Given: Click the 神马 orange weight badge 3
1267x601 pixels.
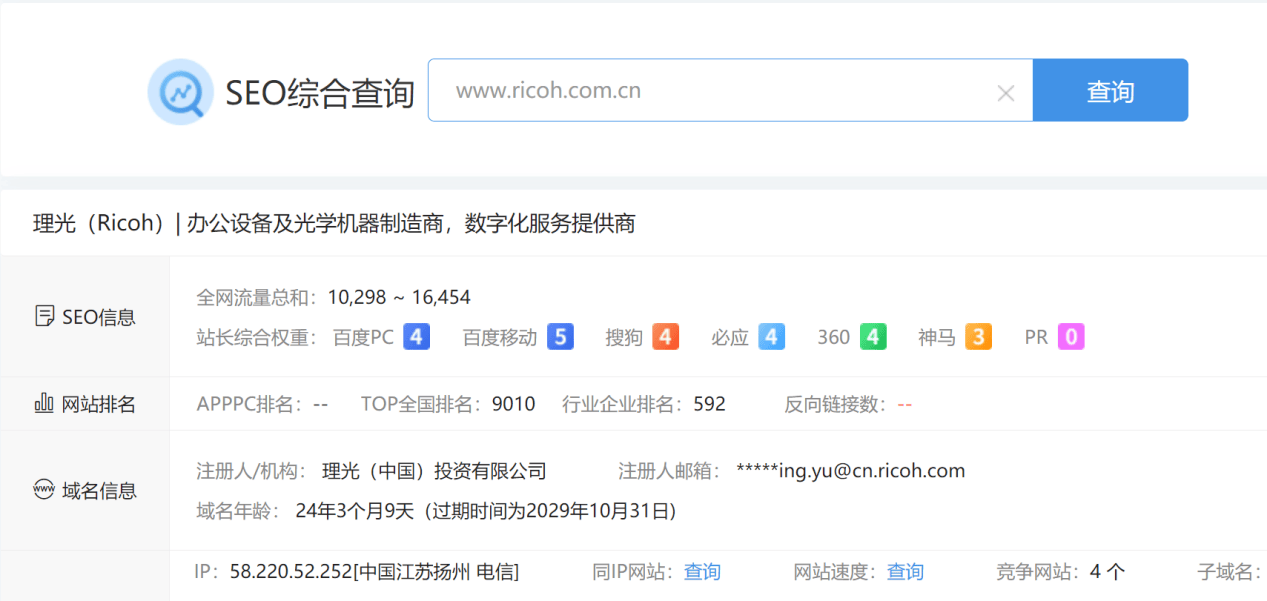Looking at the screenshot, I should coord(978,337).
